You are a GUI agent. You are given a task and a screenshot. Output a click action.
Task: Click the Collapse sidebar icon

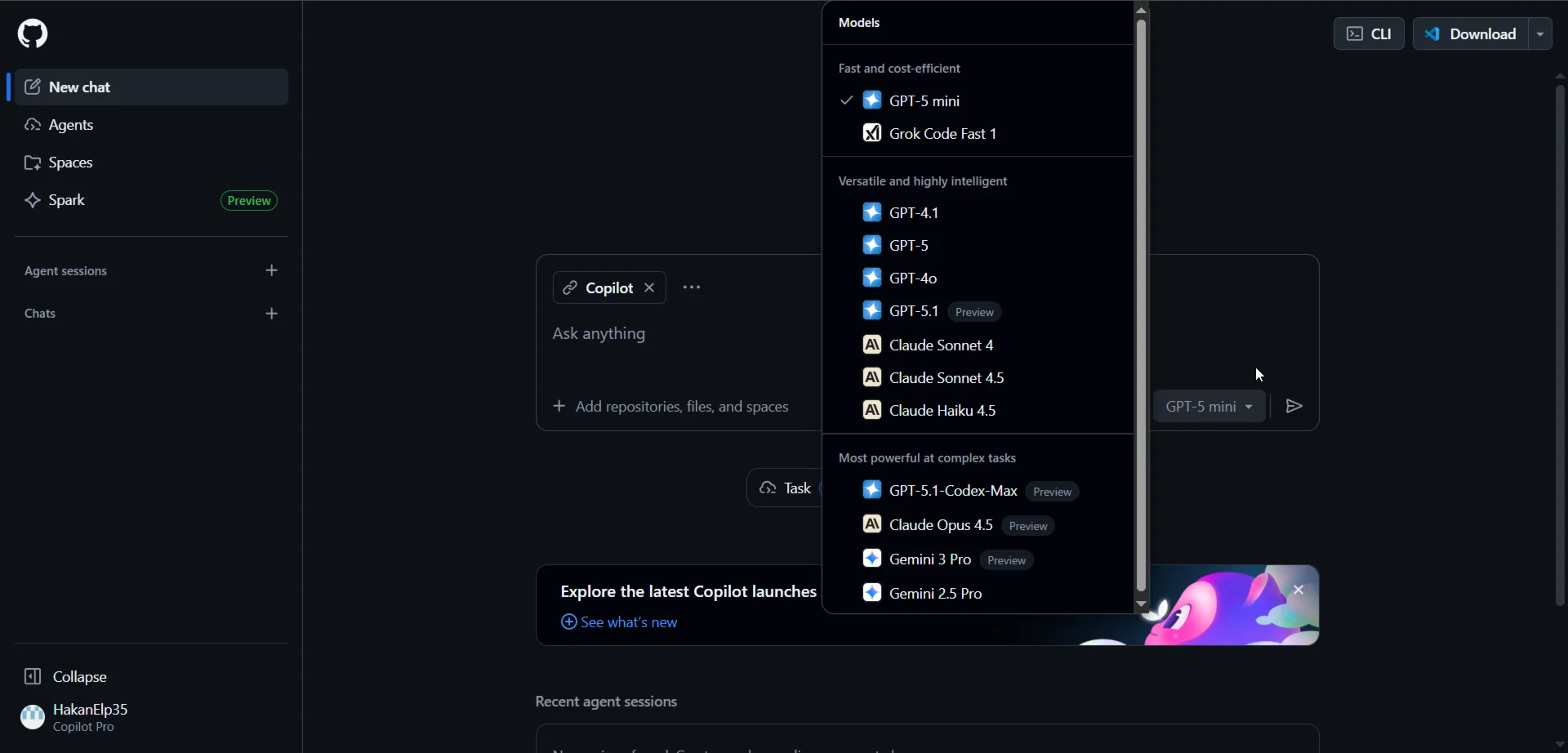33,677
